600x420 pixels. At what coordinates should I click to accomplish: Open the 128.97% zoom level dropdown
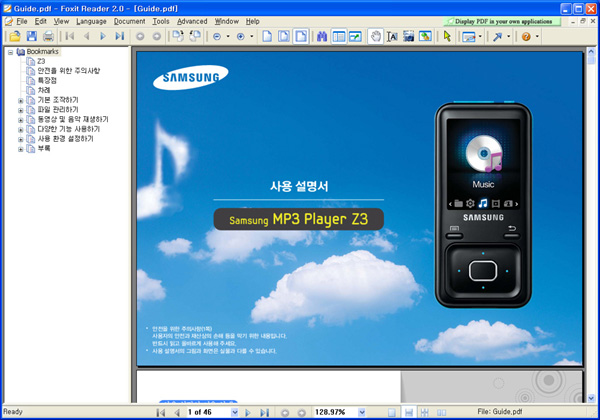tap(362, 412)
